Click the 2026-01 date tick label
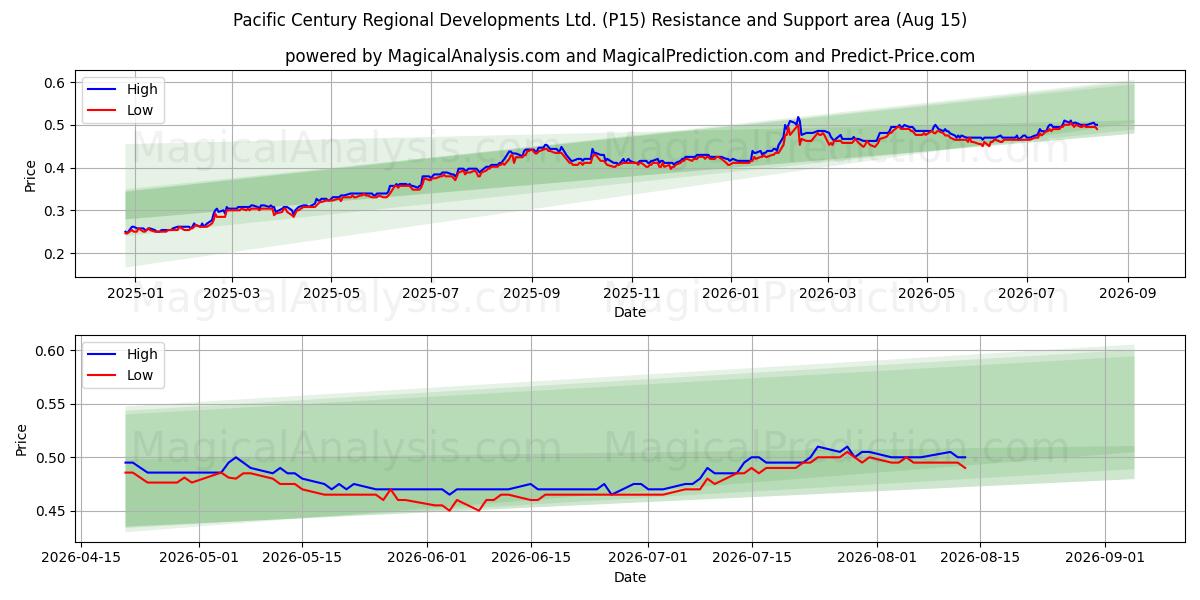Image resolution: width=1200 pixels, height=600 pixels. click(x=730, y=294)
